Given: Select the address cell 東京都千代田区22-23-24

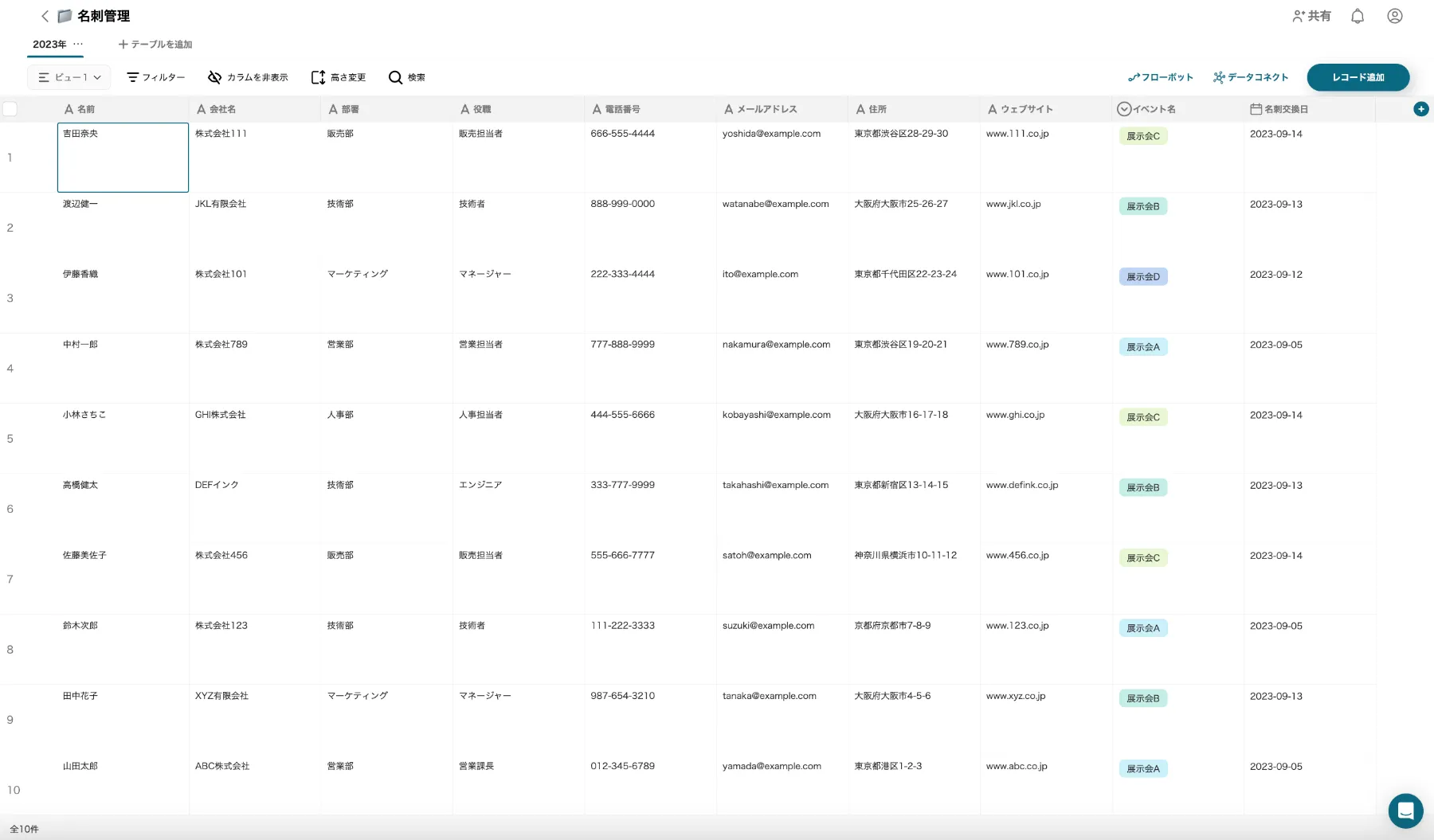Looking at the screenshot, I should 915,298.
